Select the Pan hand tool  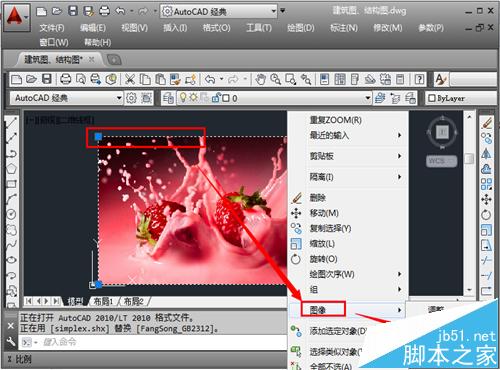[260, 79]
